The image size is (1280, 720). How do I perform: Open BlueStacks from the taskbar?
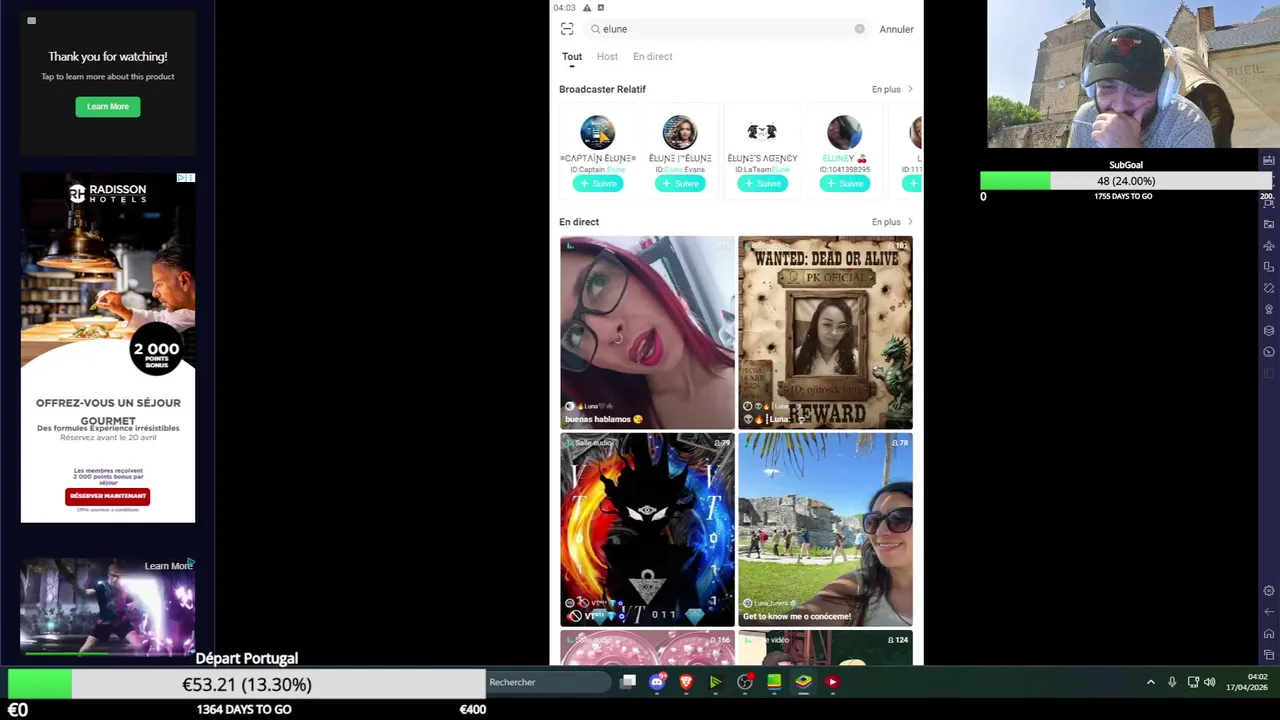803,682
